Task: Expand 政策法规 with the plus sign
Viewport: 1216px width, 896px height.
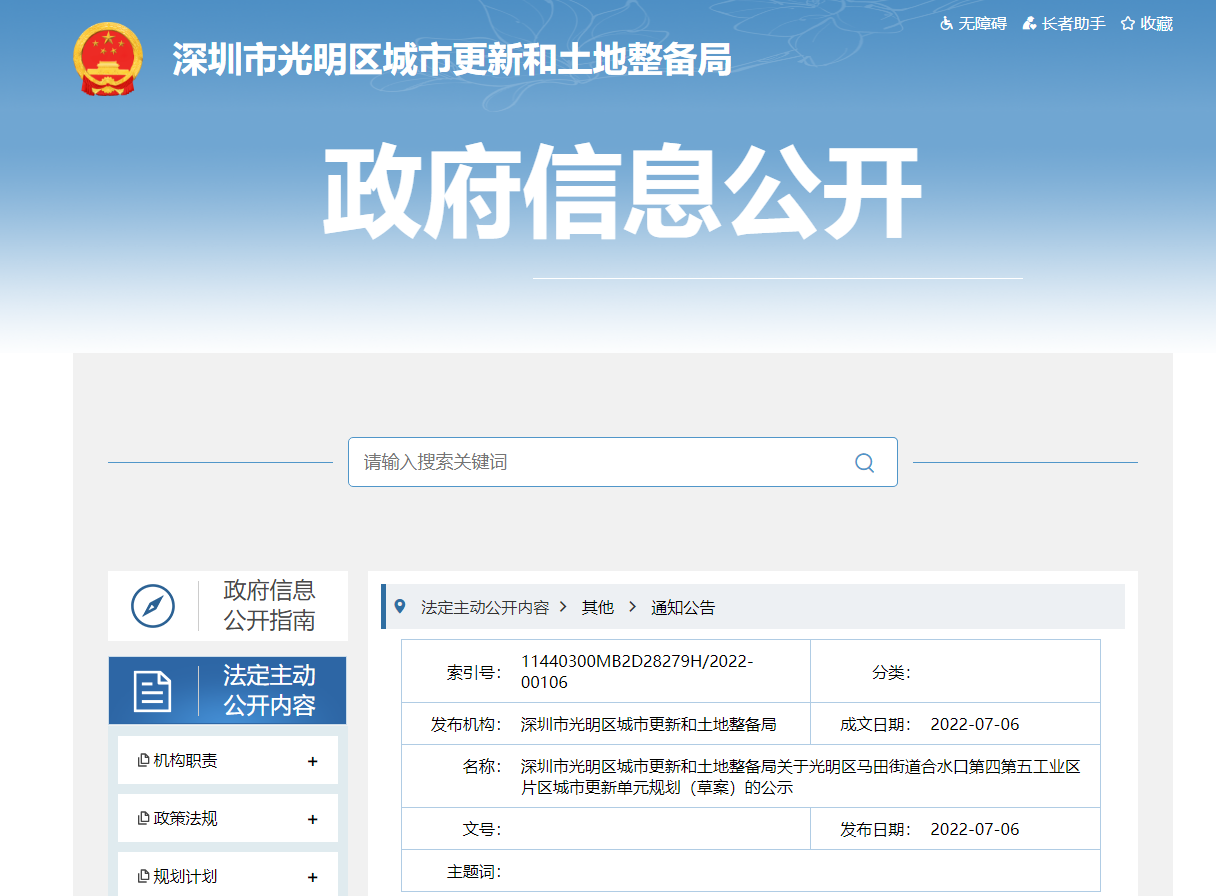Action: click(312, 819)
